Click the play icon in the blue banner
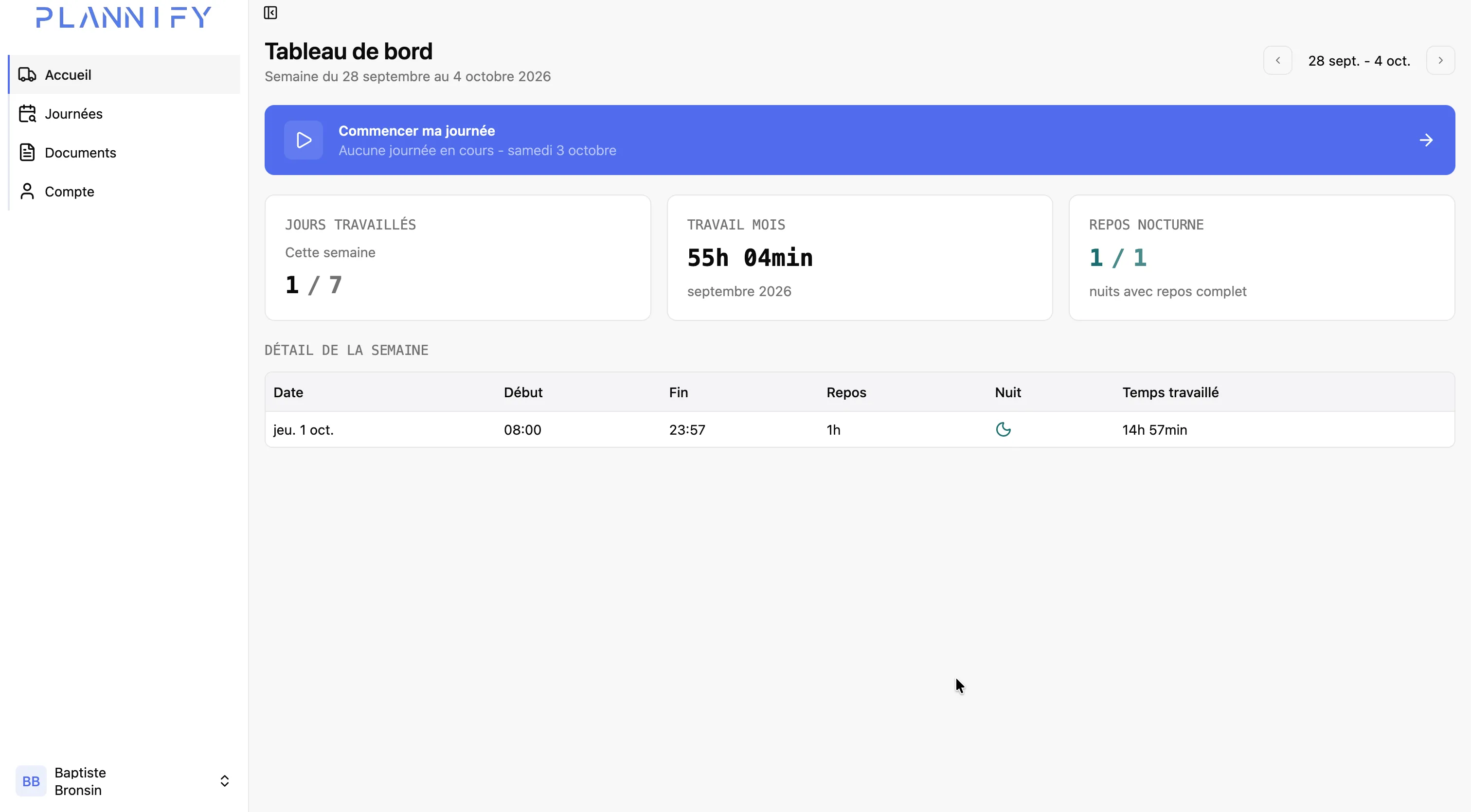Viewport: 1471px width, 812px height. [x=304, y=140]
